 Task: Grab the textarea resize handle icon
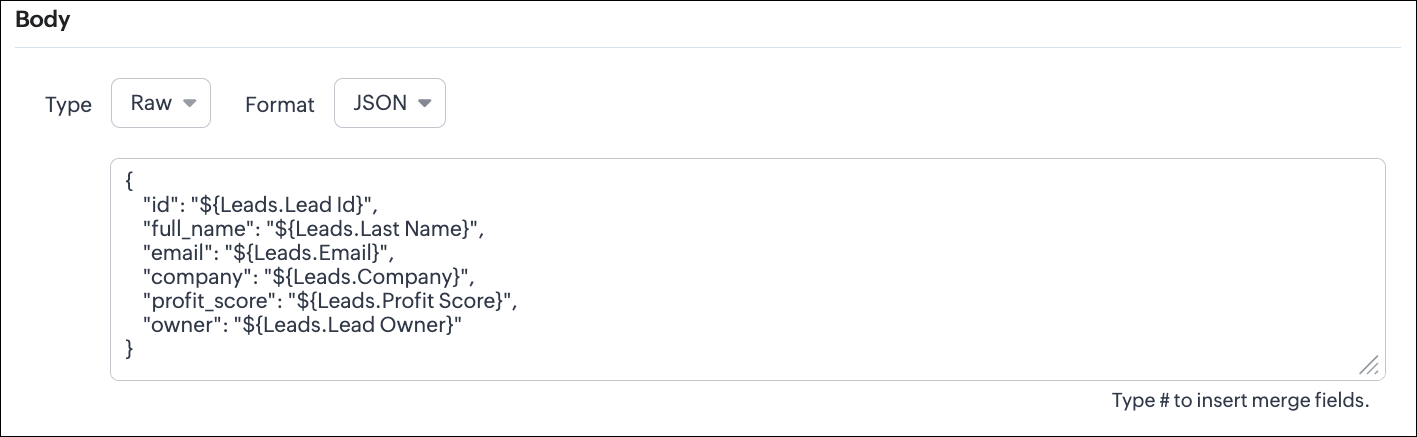coord(1369,365)
